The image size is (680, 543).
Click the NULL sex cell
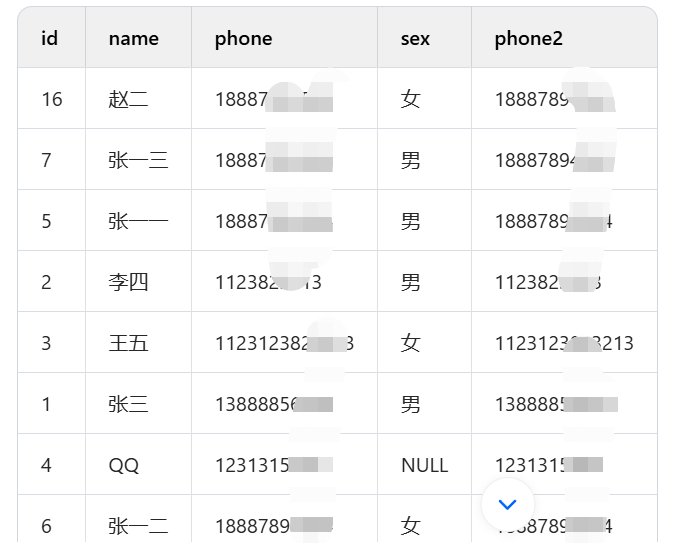pos(424,465)
